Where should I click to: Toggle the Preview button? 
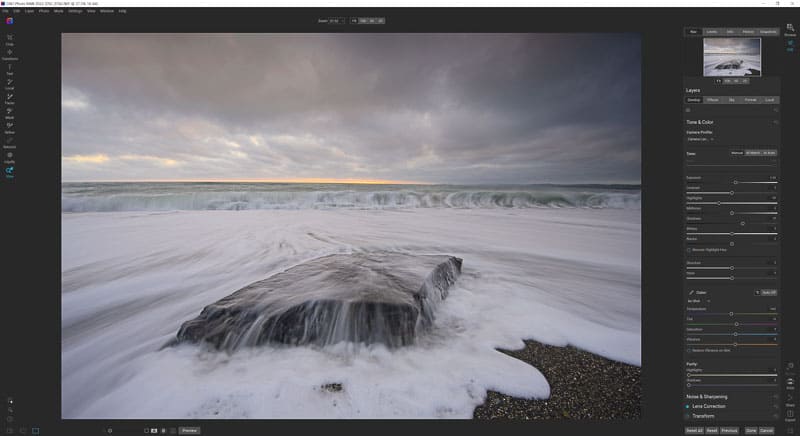click(189, 431)
